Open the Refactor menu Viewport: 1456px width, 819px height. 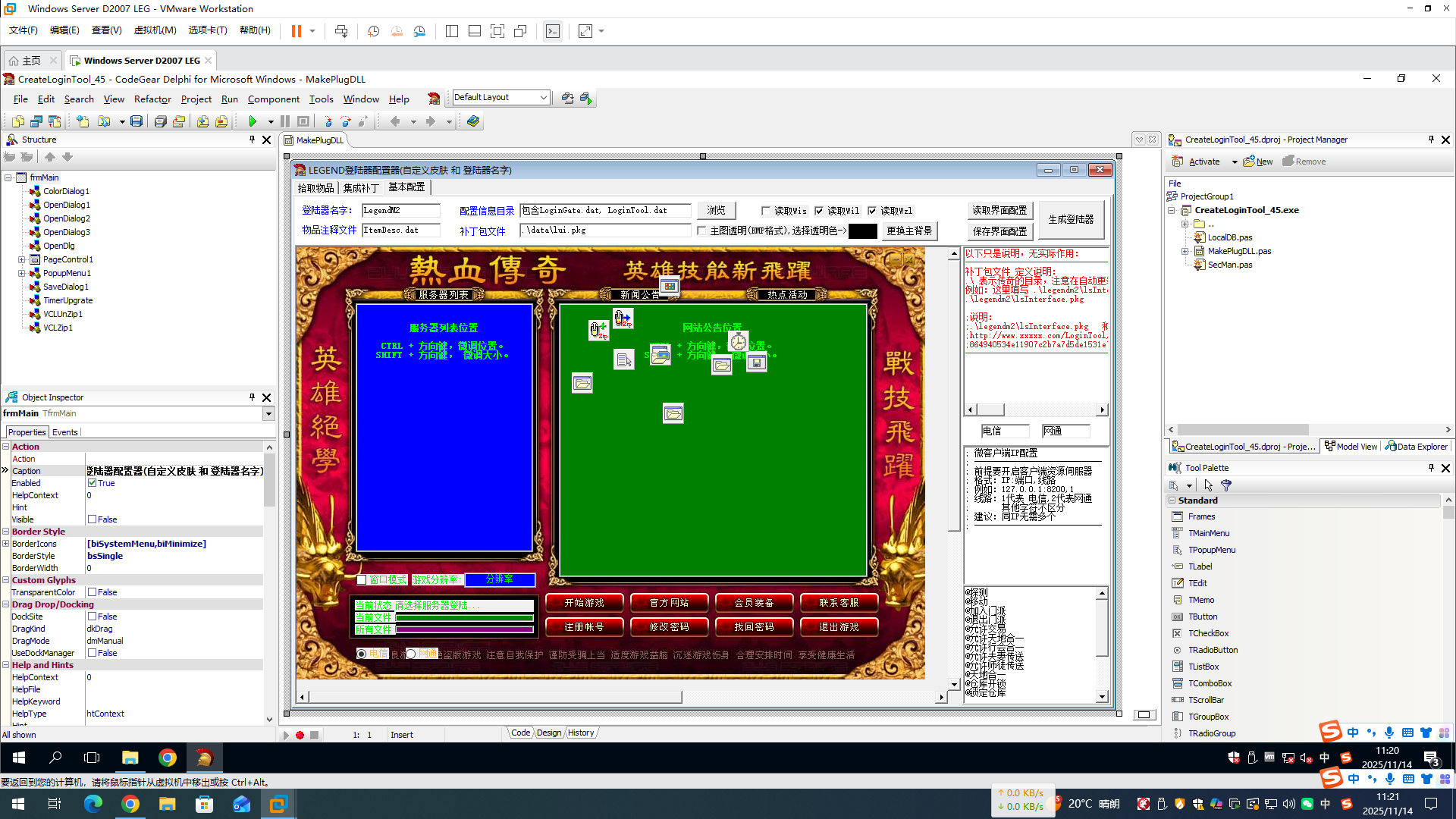(x=152, y=99)
